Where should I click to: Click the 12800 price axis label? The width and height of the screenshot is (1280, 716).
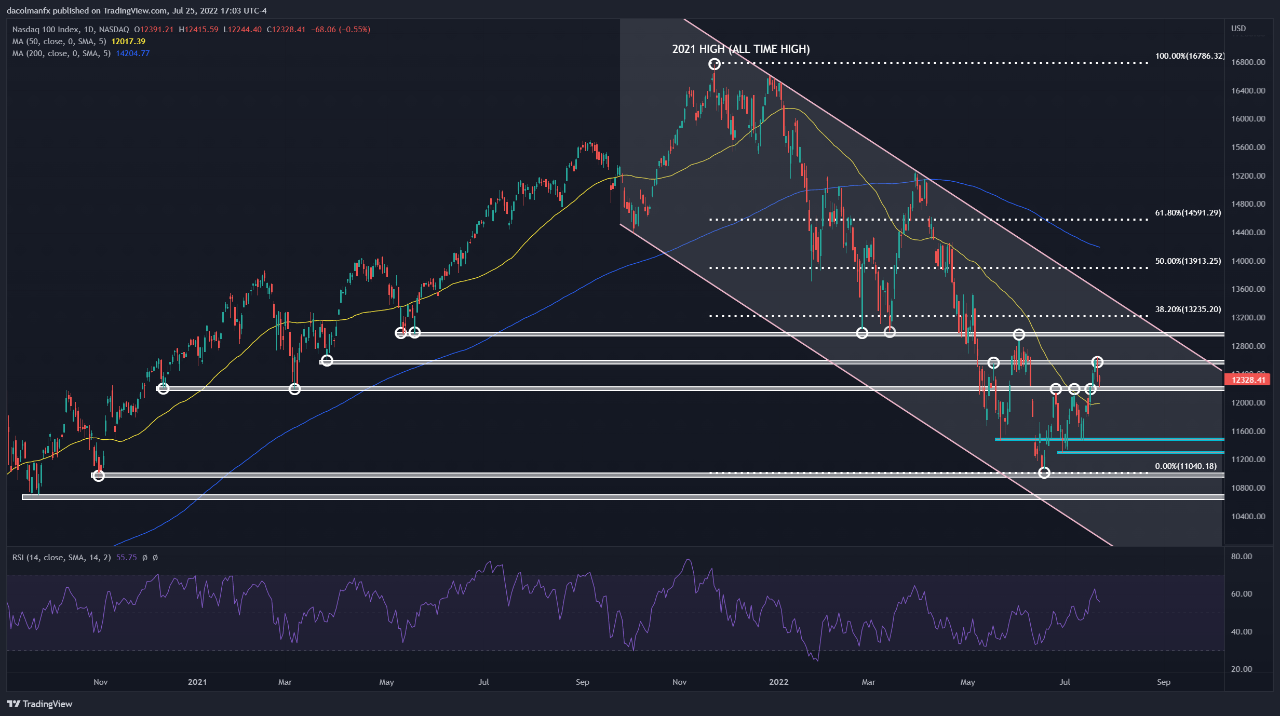(1246, 346)
